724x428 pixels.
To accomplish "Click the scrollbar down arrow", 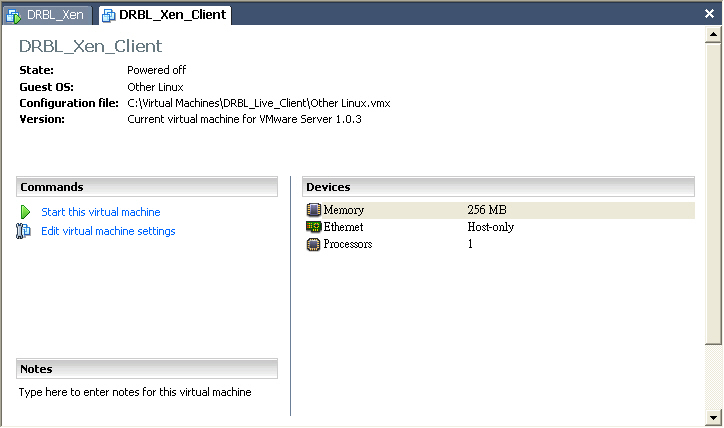I will [x=713, y=418].
